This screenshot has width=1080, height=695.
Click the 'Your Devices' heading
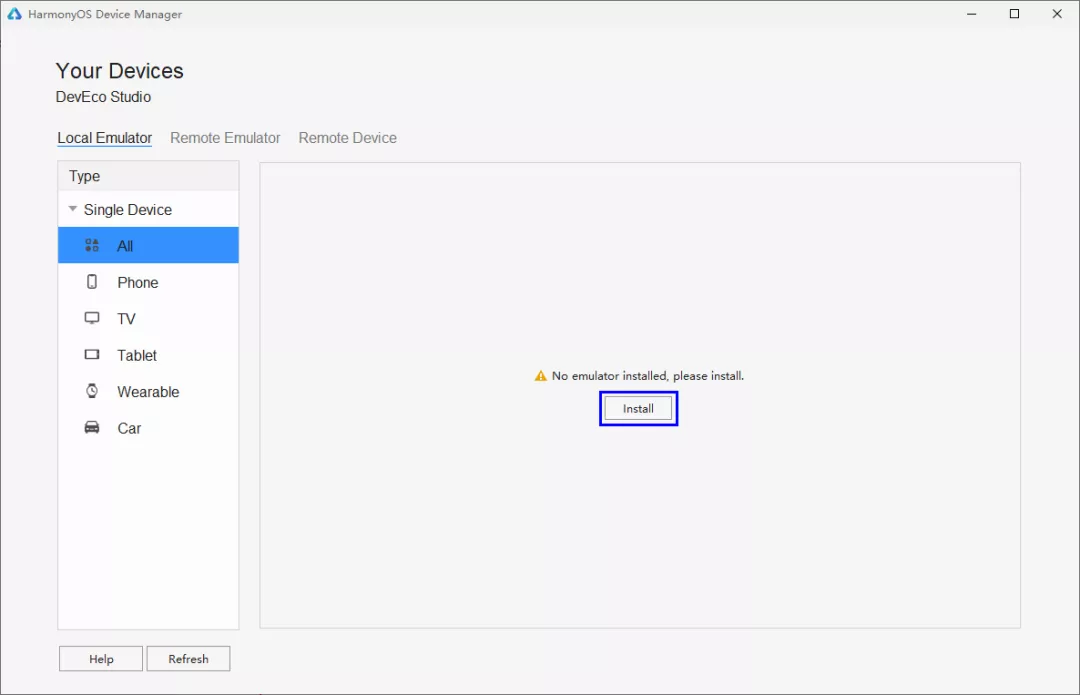(x=120, y=71)
